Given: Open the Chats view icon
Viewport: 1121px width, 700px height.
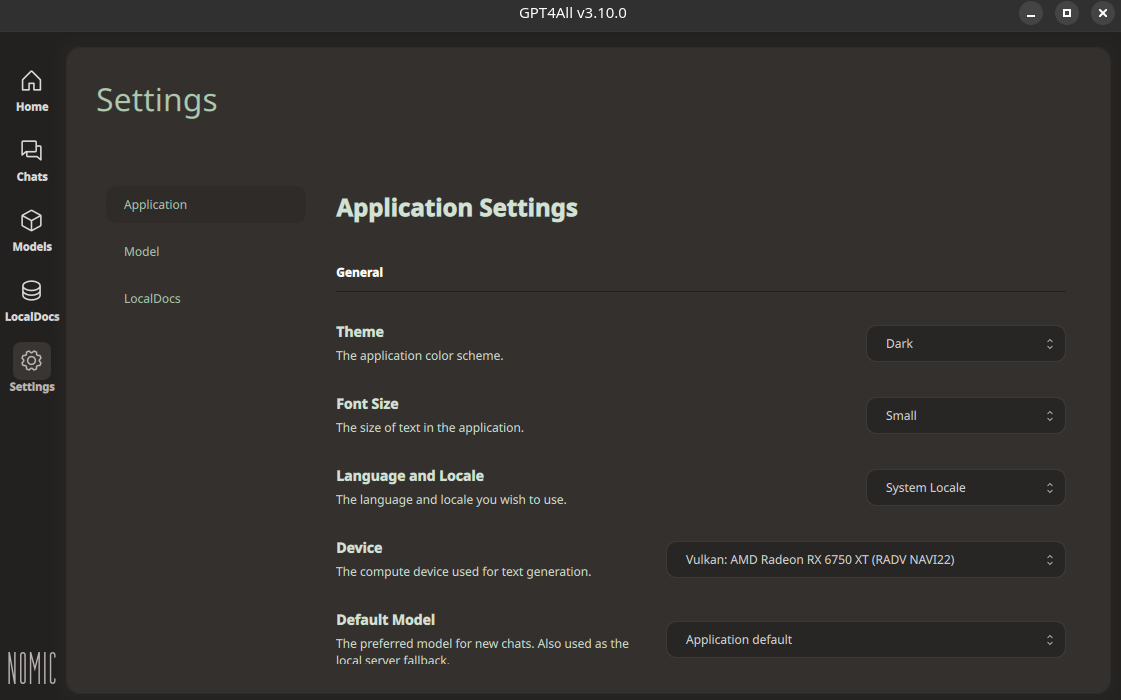Looking at the screenshot, I should click(31, 151).
